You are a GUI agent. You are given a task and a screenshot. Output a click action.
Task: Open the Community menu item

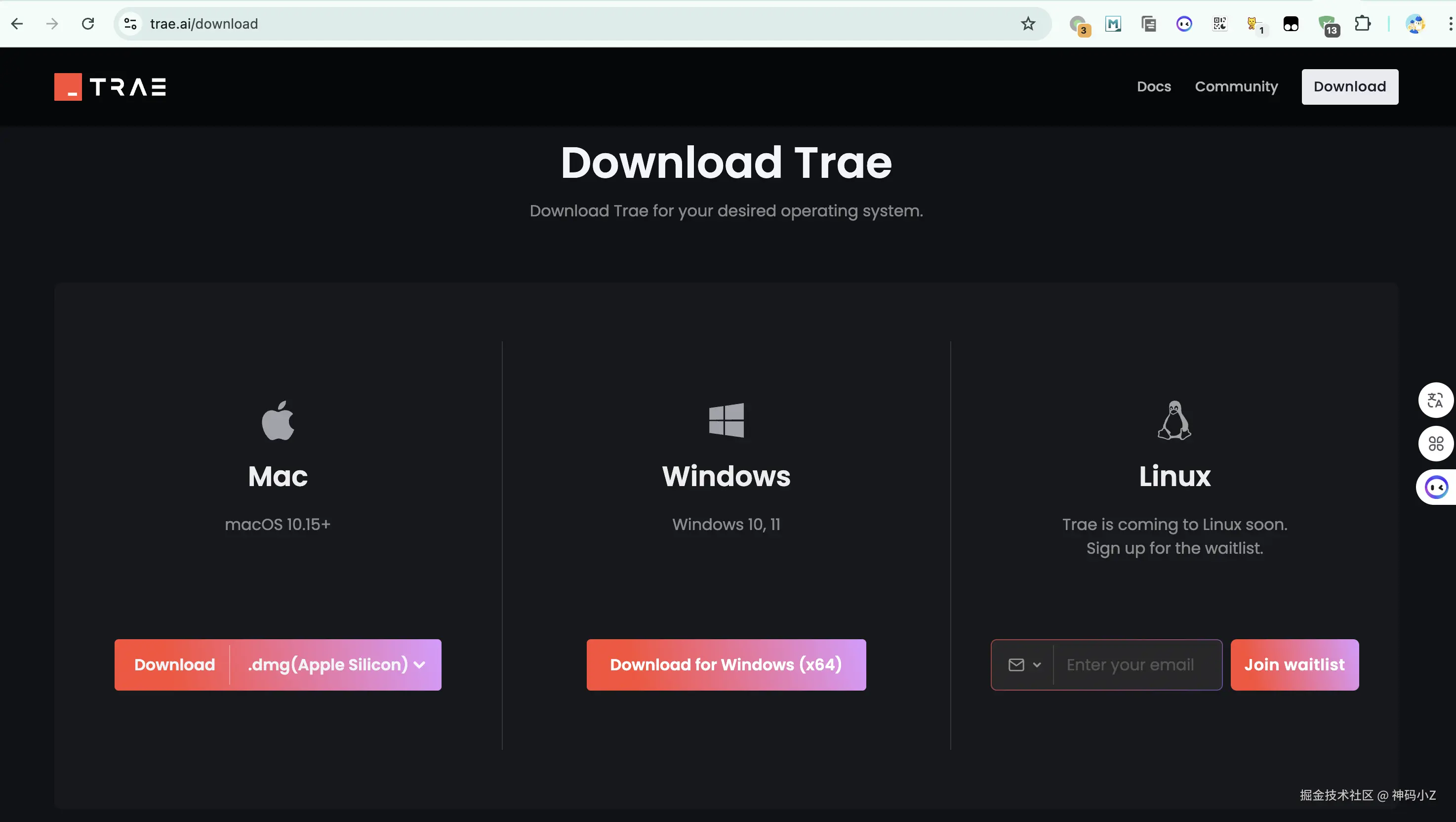click(1236, 86)
